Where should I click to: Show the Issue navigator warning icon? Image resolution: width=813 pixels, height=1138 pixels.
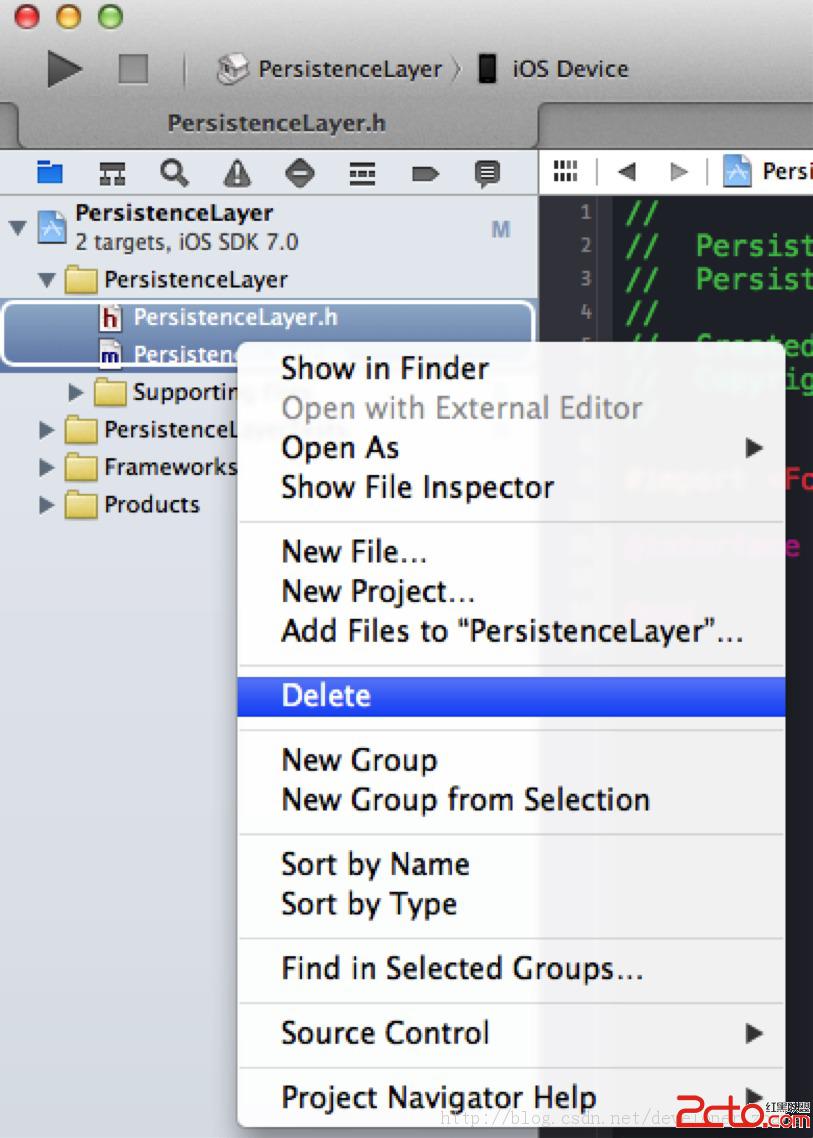point(237,173)
